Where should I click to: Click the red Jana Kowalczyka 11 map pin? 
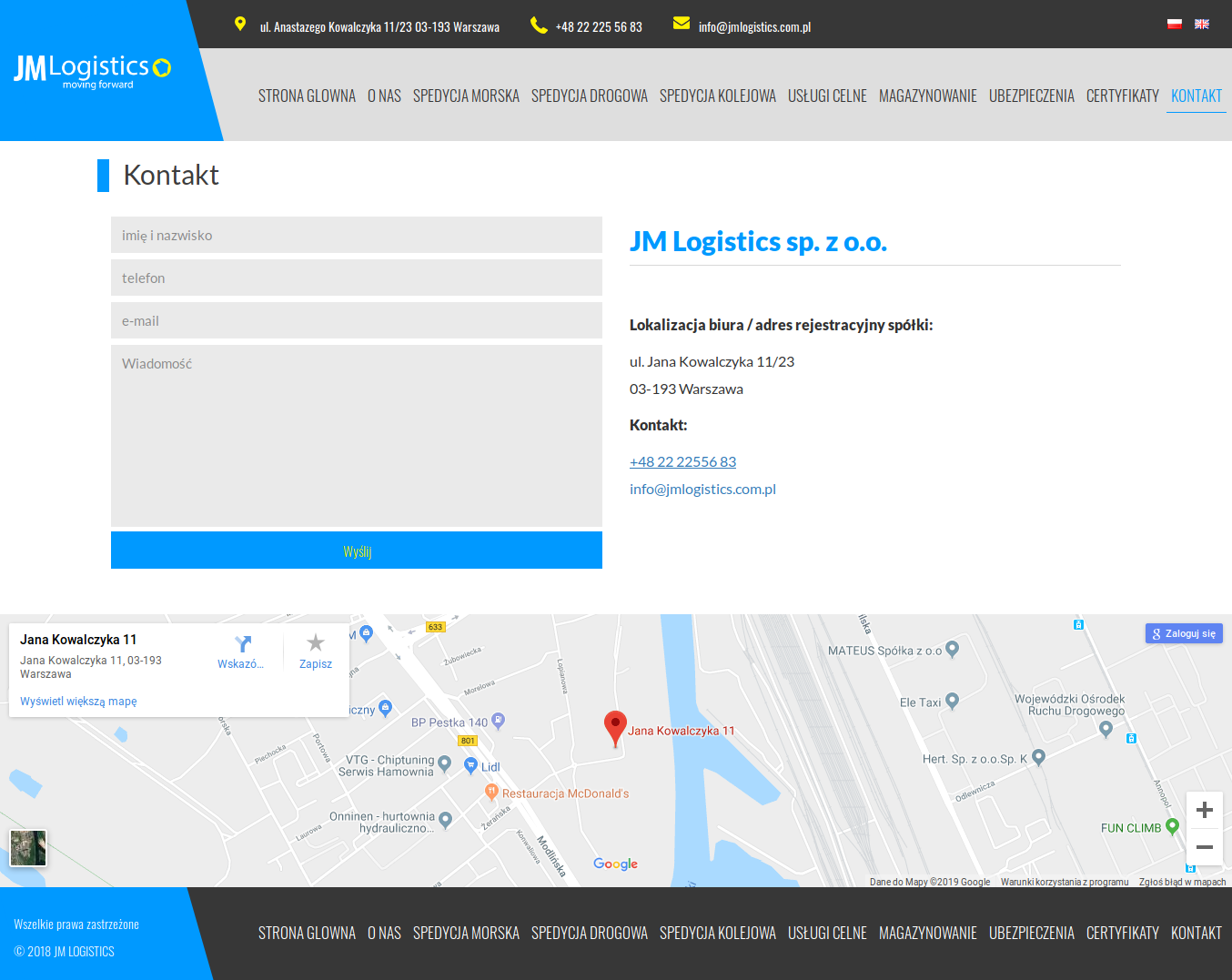pos(616,729)
